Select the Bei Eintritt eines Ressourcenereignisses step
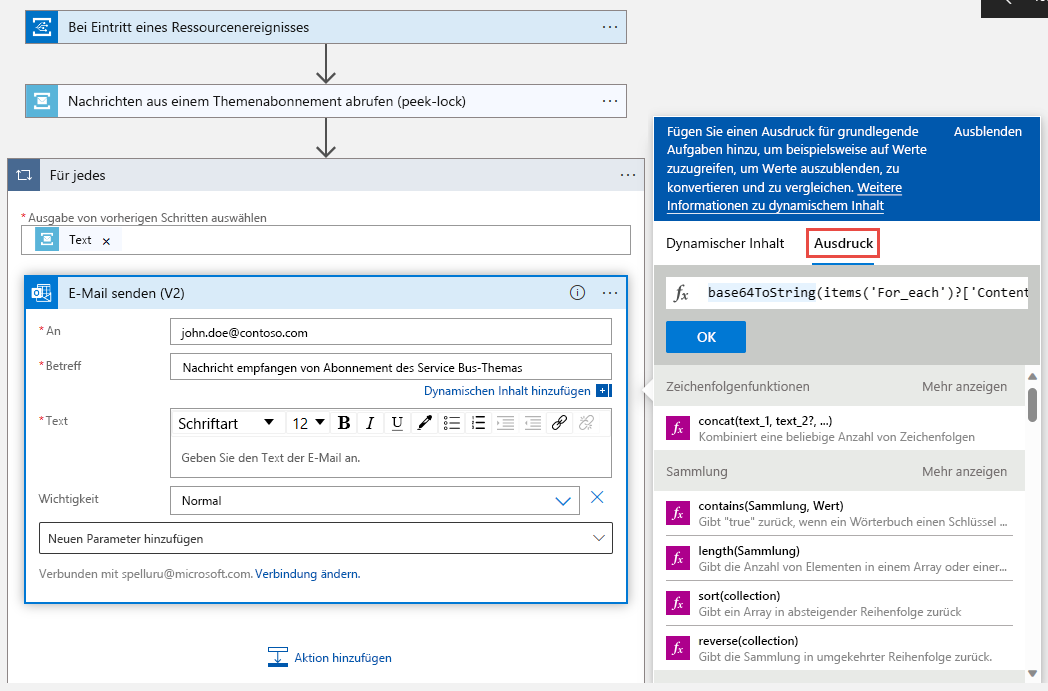 [x=325, y=27]
